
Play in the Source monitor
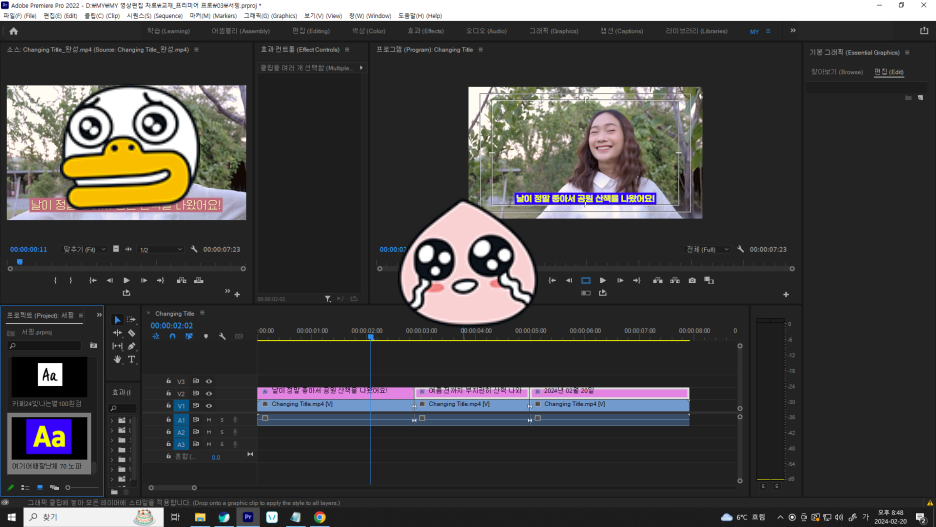point(127,281)
